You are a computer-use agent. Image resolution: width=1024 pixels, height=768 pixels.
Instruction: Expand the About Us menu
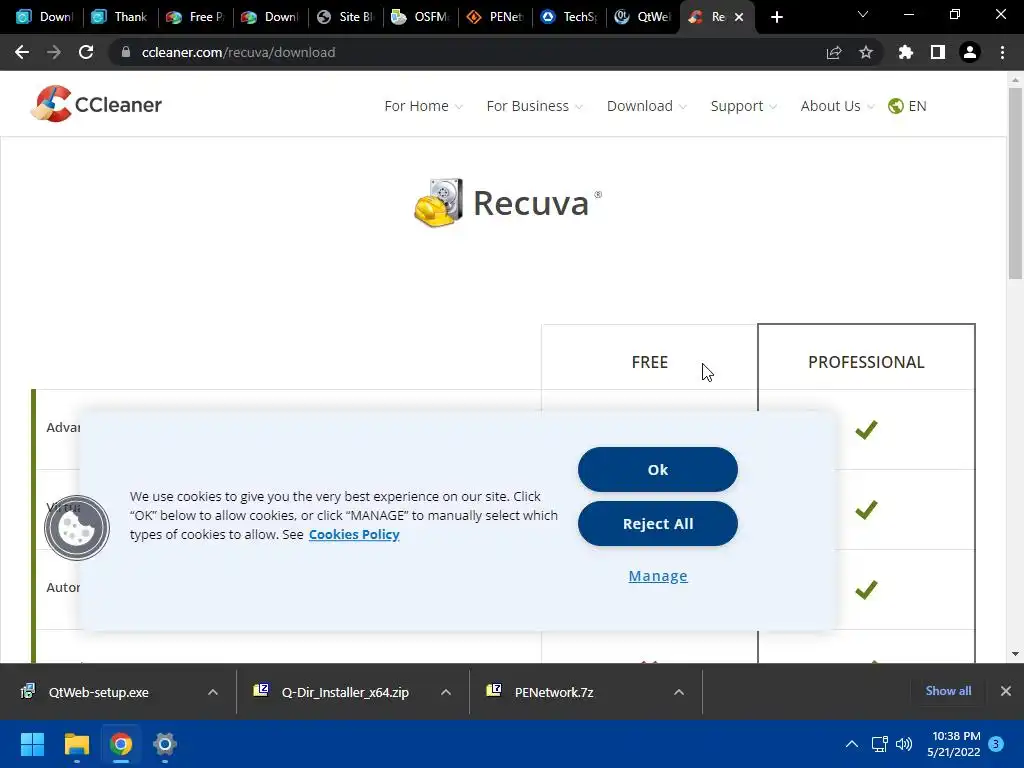pos(837,106)
